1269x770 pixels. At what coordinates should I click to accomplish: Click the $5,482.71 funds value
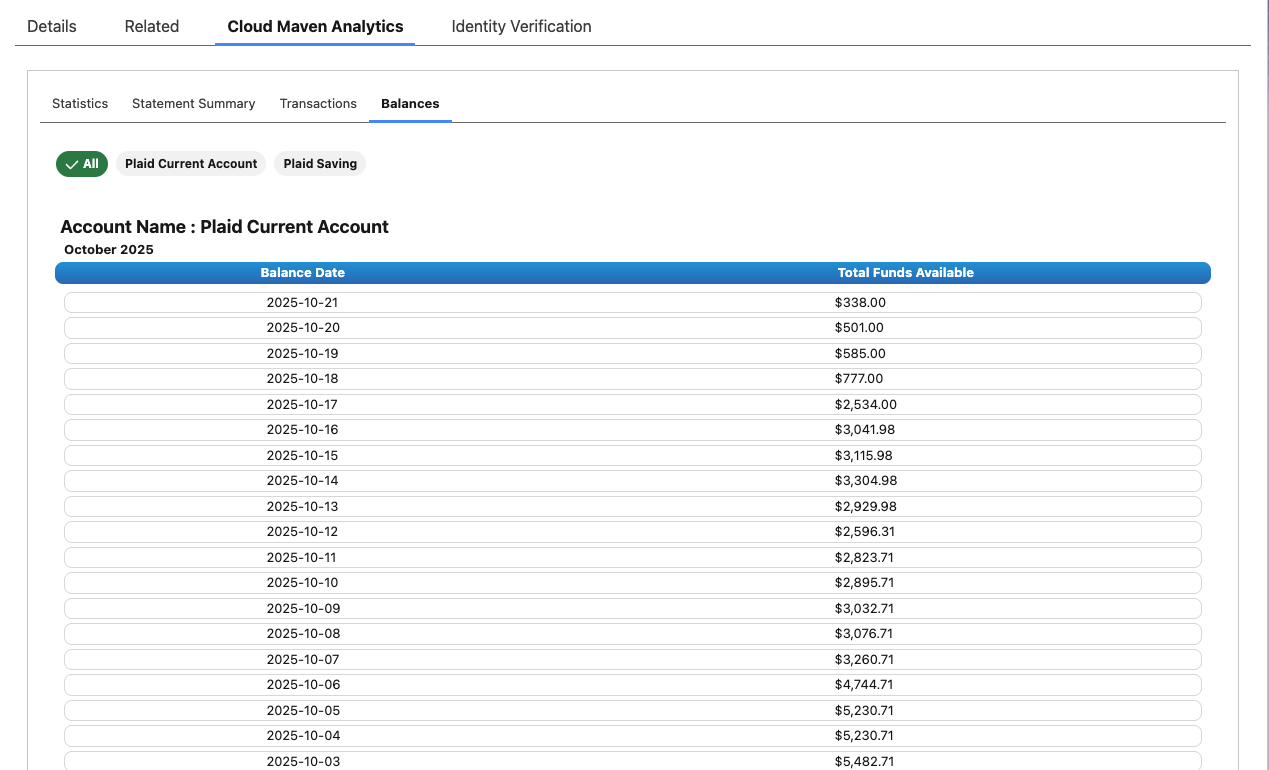(x=865, y=762)
